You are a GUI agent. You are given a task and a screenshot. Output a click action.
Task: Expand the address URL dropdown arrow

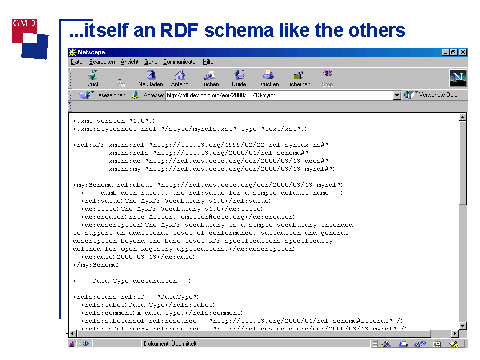click(x=396, y=95)
